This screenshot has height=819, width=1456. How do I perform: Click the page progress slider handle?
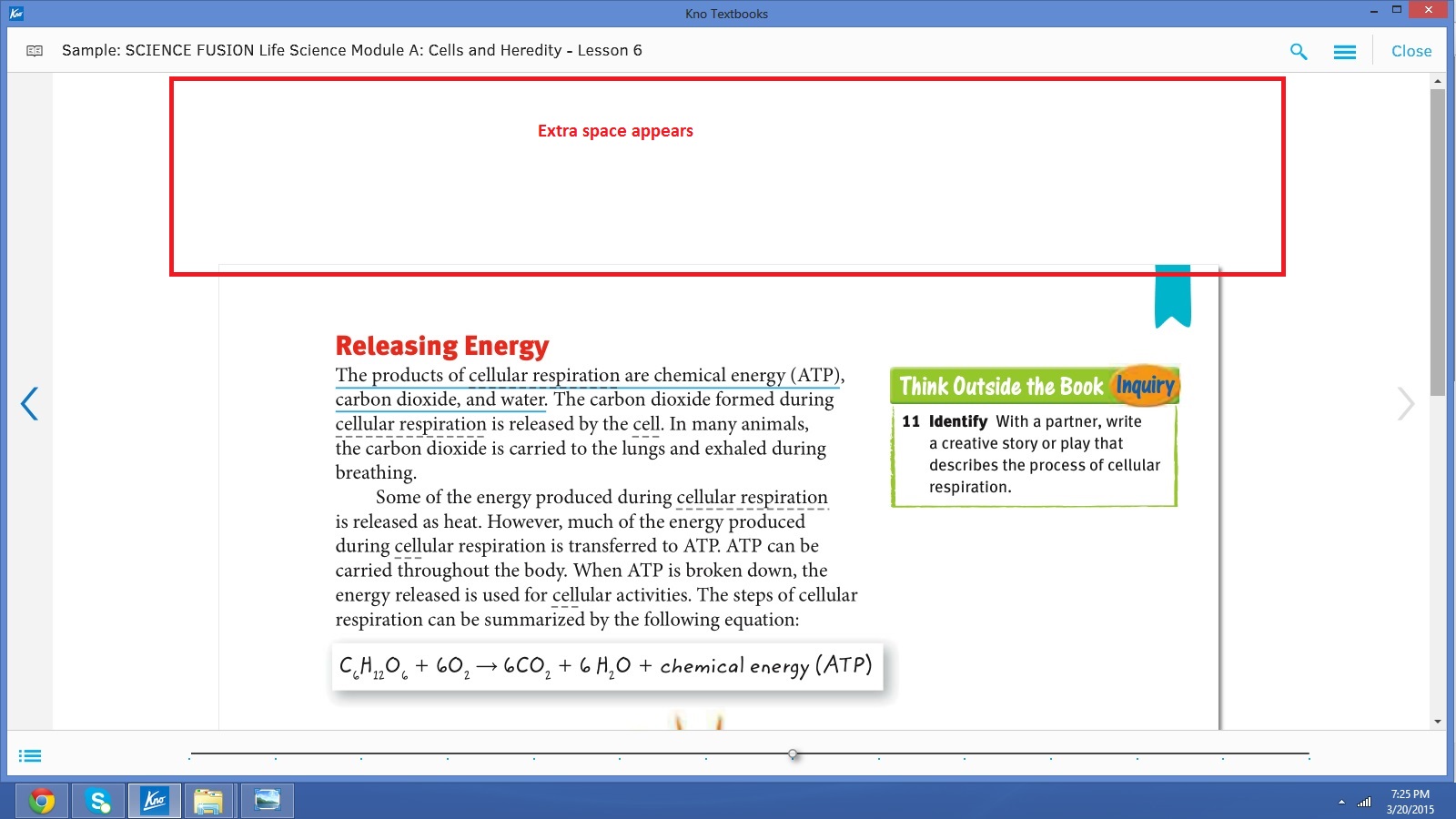(x=794, y=754)
